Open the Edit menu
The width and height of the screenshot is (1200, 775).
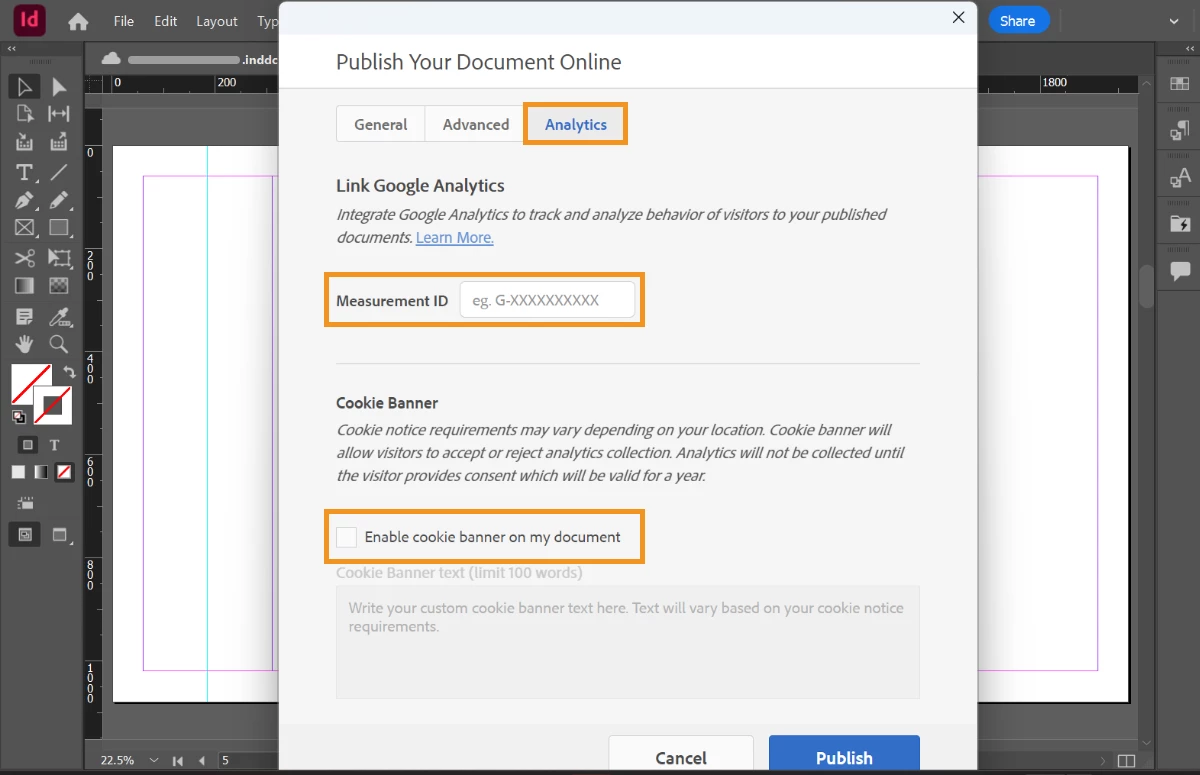pyautogui.click(x=166, y=21)
